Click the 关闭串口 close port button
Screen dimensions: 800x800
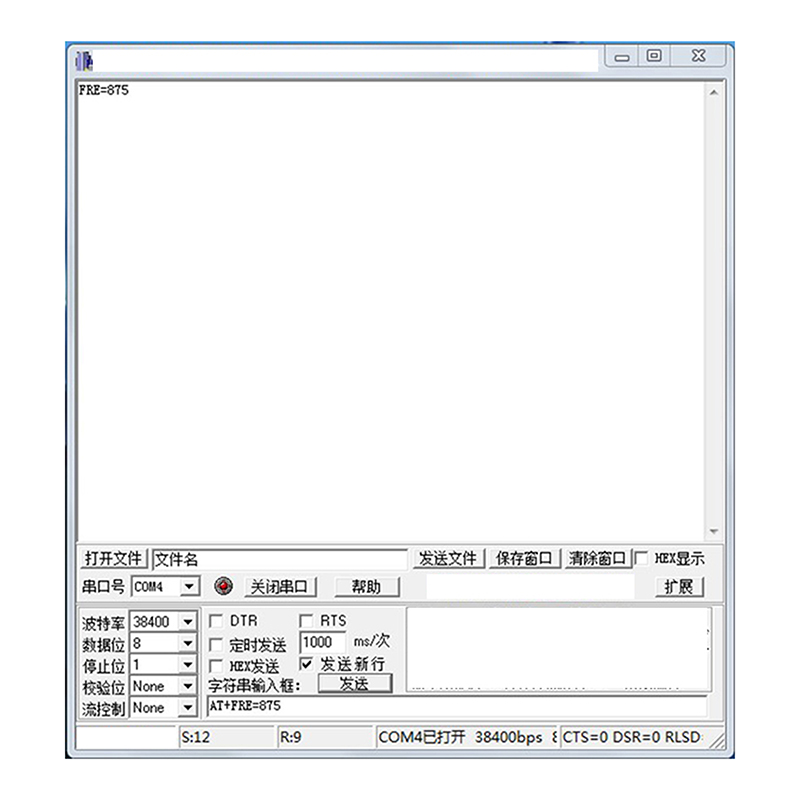(x=279, y=587)
